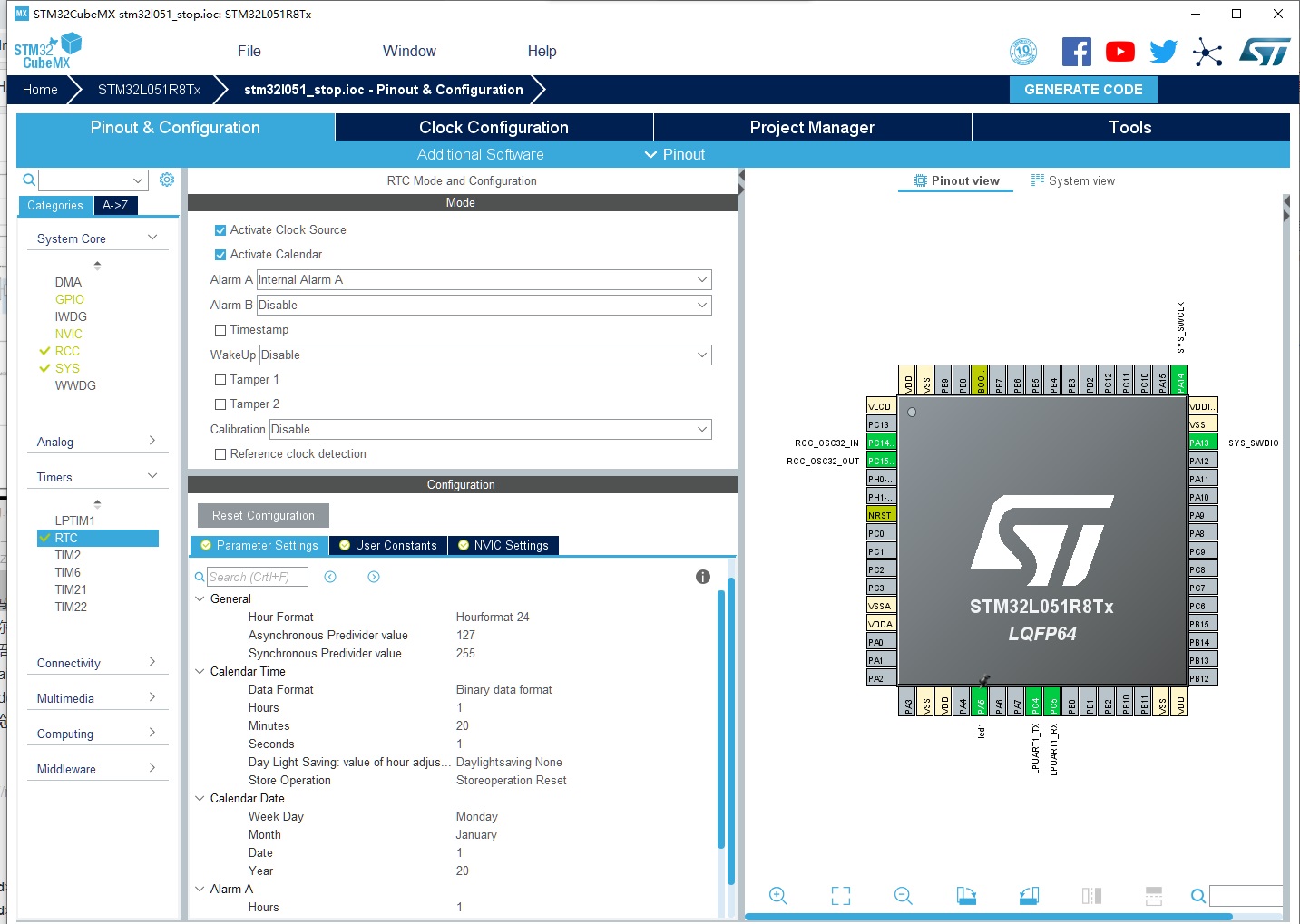Open the WakeUp dropdown
Screen dimensions: 1300x924
pyautogui.click(x=701, y=355)
